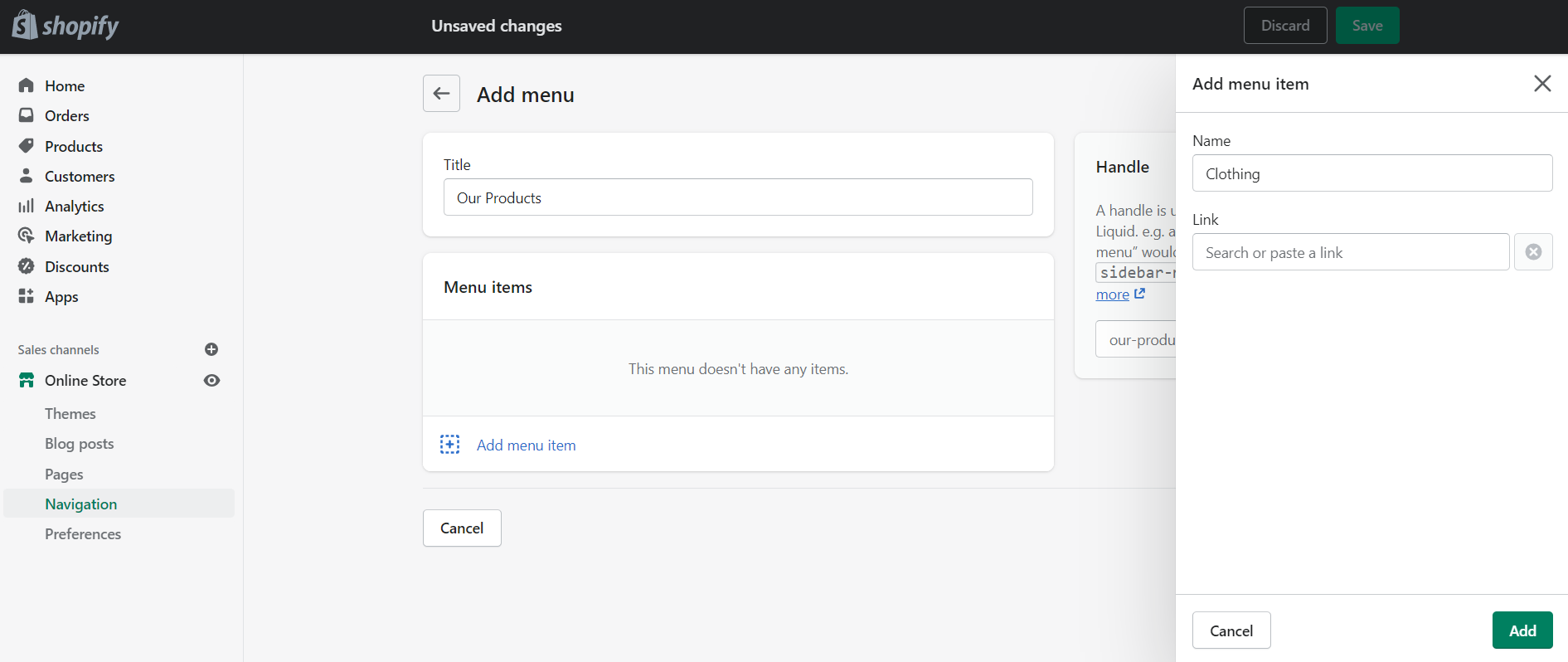Click the Products tag icon
1568x662 pixels.
[x=27, y=146]
